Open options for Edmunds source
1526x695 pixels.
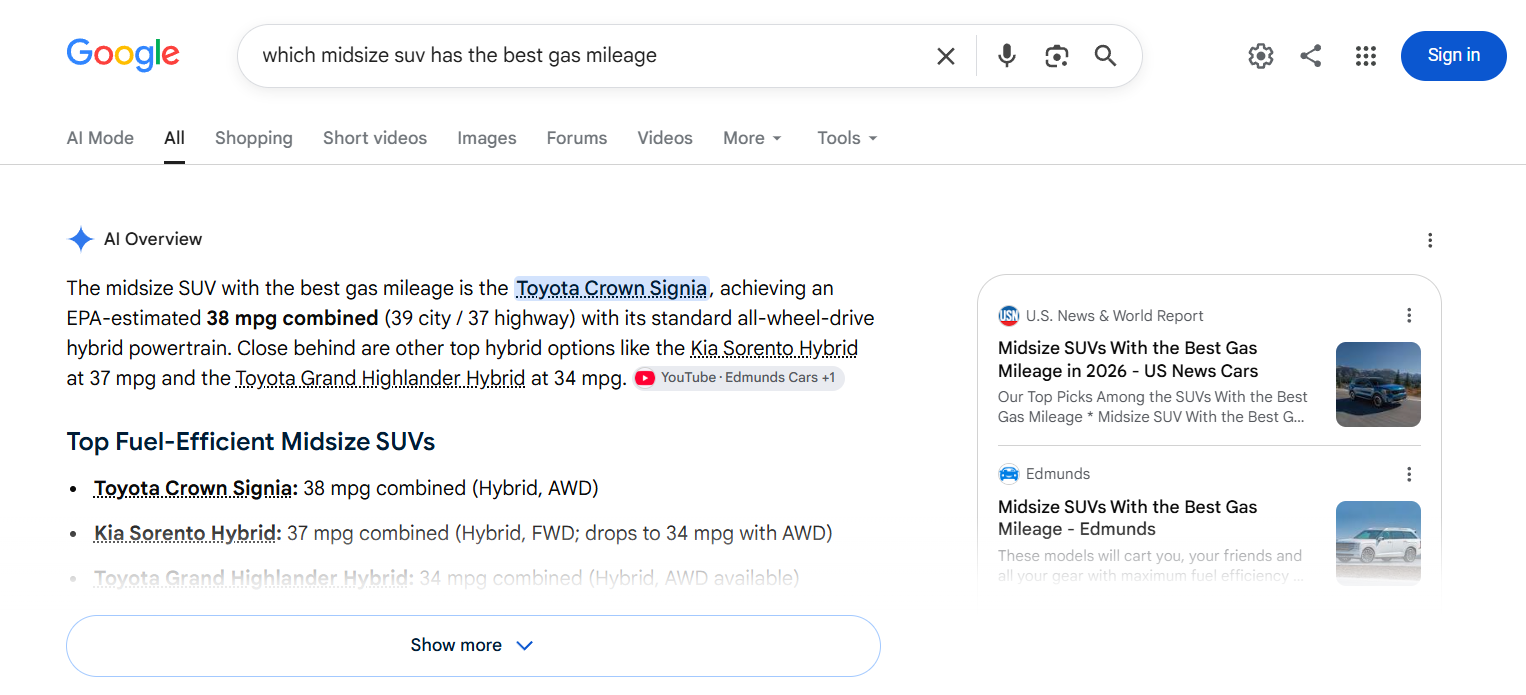point(1409,474)
